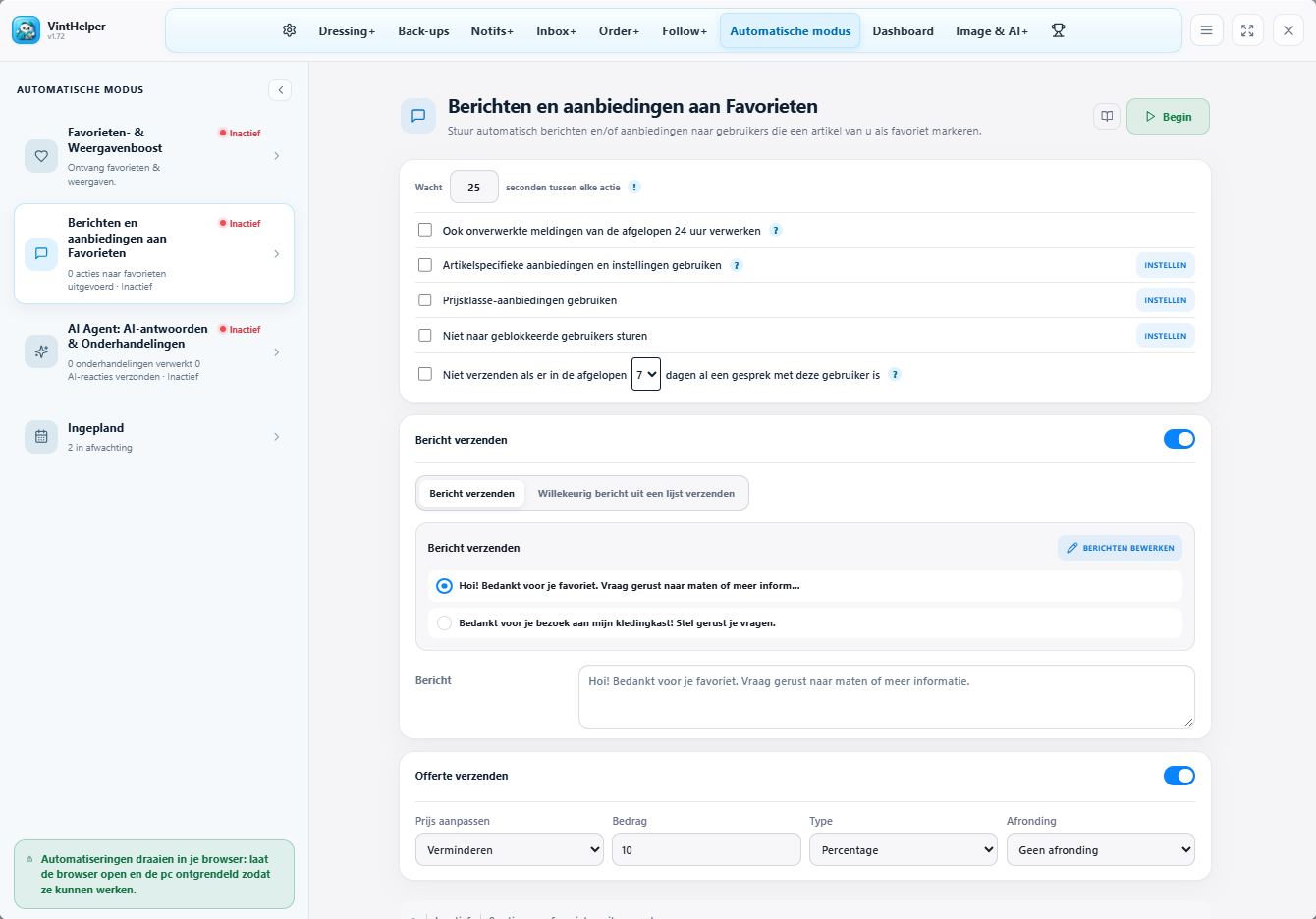
Task: Click the trophy icon in the navigation bar
Action: pos(1058,30)
